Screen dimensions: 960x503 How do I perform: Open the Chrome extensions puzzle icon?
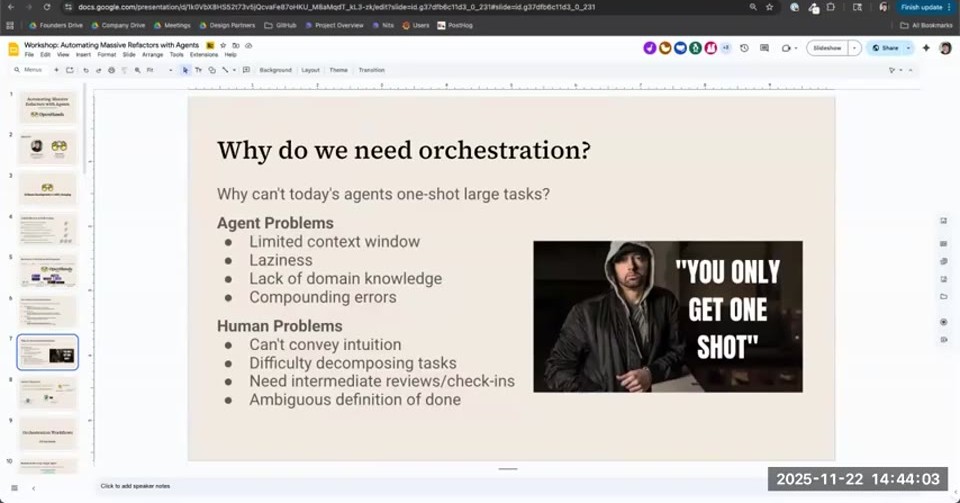coord(831,7)
